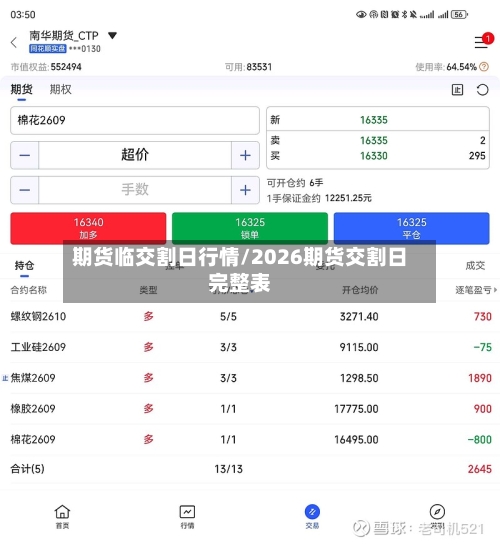The height and width of the screenshot is (544, 500).
Task: Tap the 手数 quantity field
Action: [135, 190]
